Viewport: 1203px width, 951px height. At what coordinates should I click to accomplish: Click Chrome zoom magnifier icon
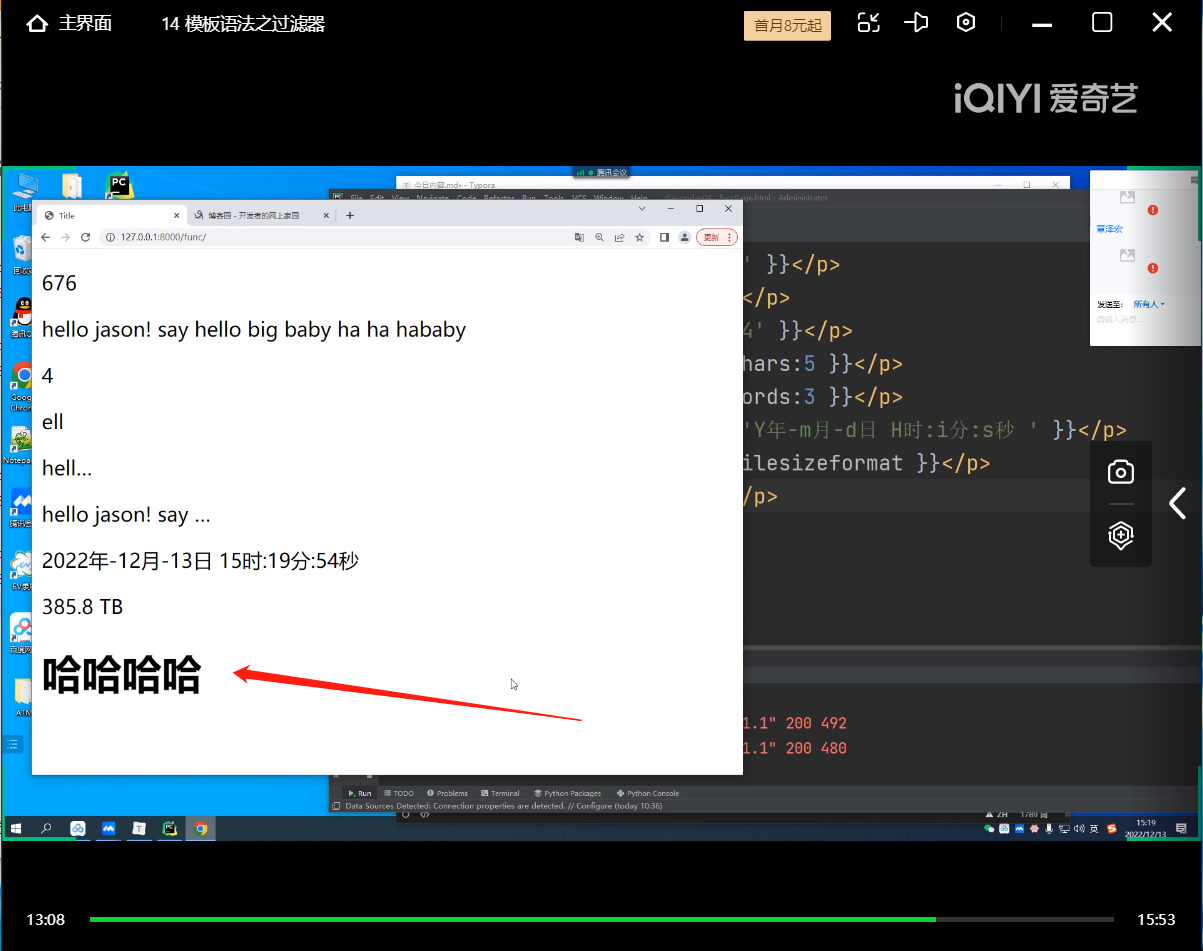tap(599, 237)
